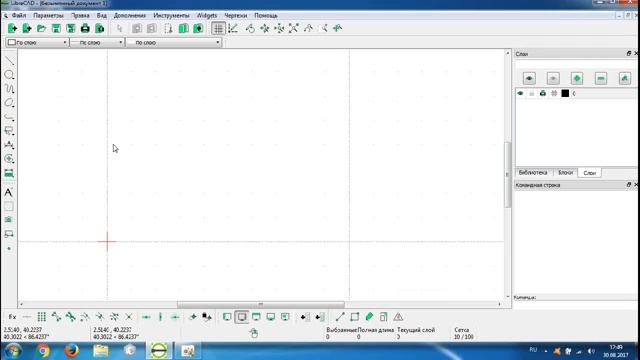Click the Zoom Out icon
The width and height of the screenshot is (640, 360).
tap(280, 28)
